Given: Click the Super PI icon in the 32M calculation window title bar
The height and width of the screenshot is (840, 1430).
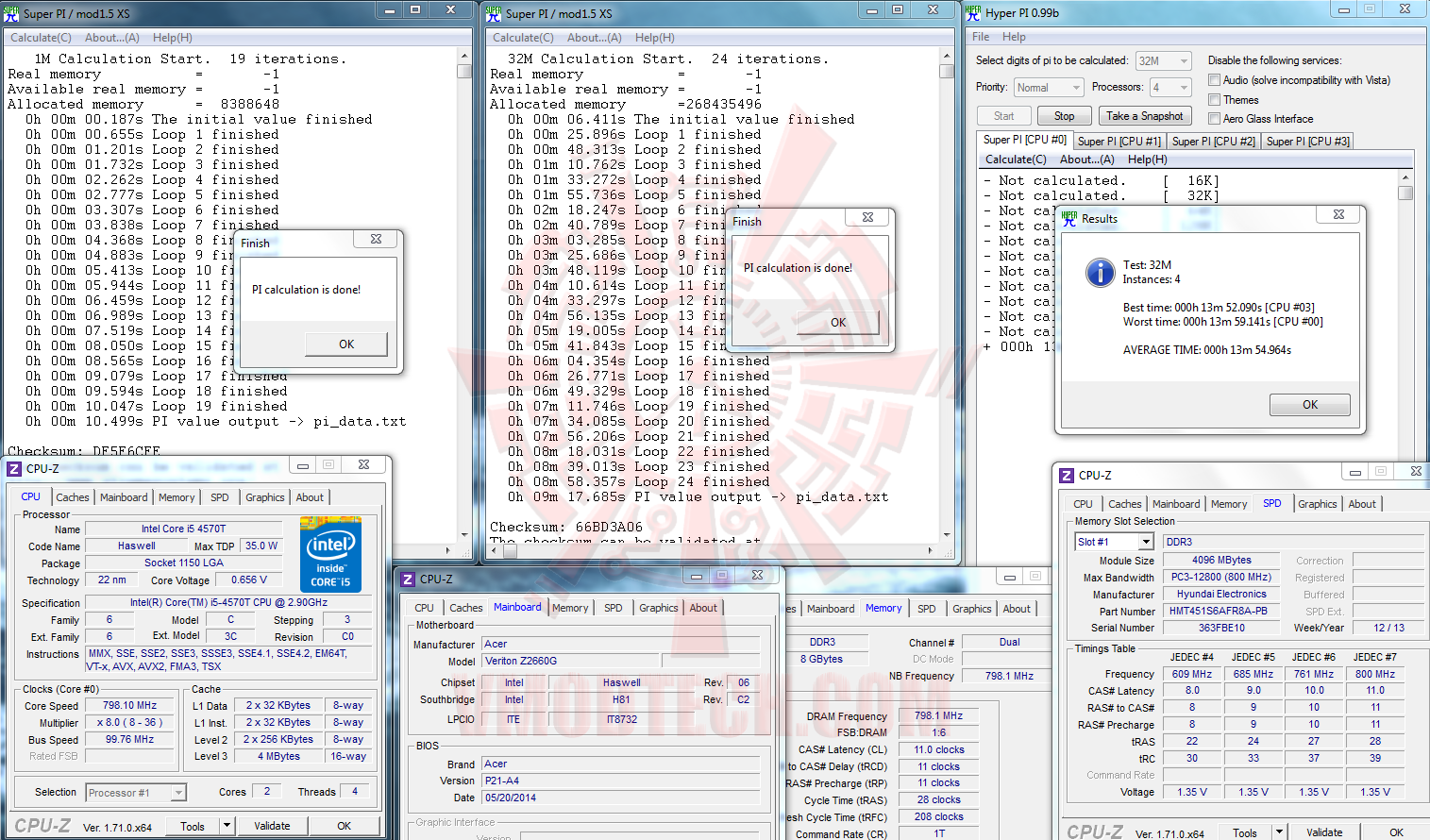Looking at the screenshot, I should pos(494,13).
